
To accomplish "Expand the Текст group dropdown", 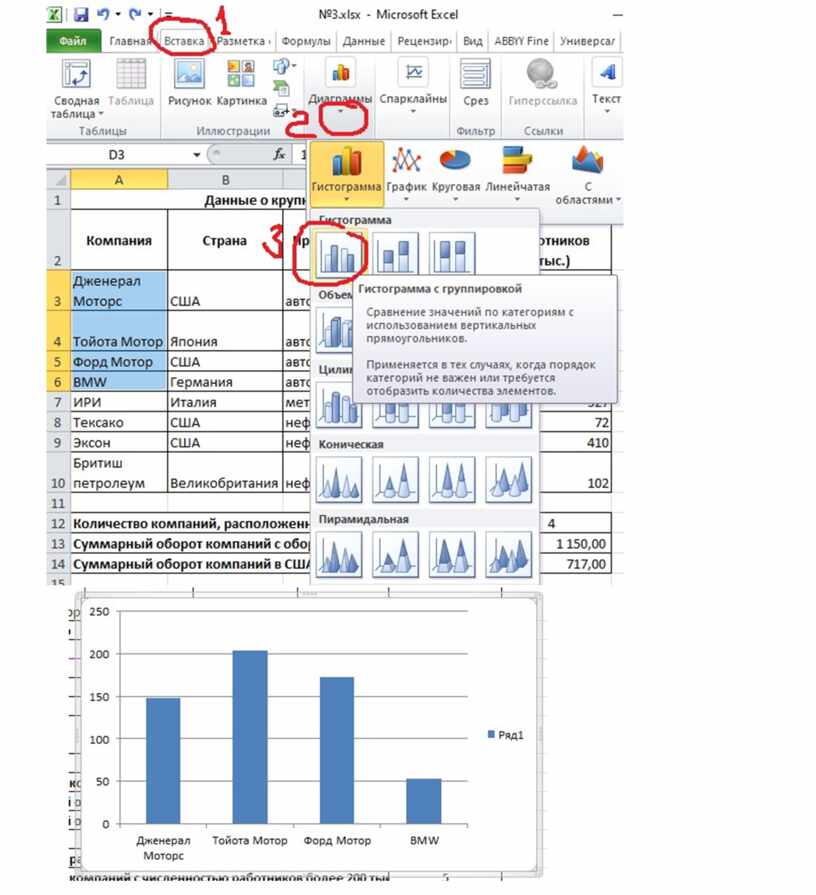I will (x=607, y=111).
